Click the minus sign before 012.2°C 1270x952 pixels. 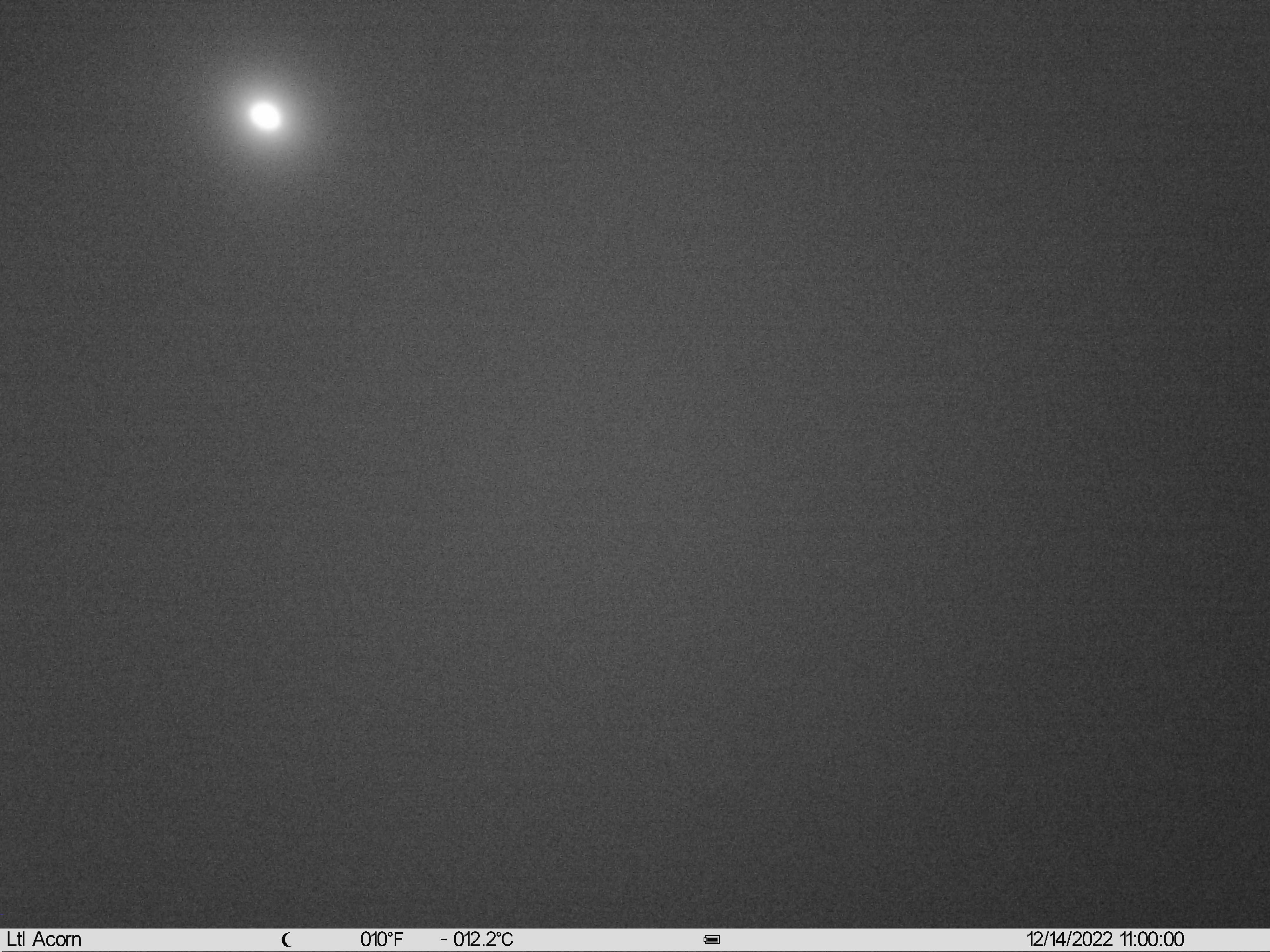pos(444,940)
